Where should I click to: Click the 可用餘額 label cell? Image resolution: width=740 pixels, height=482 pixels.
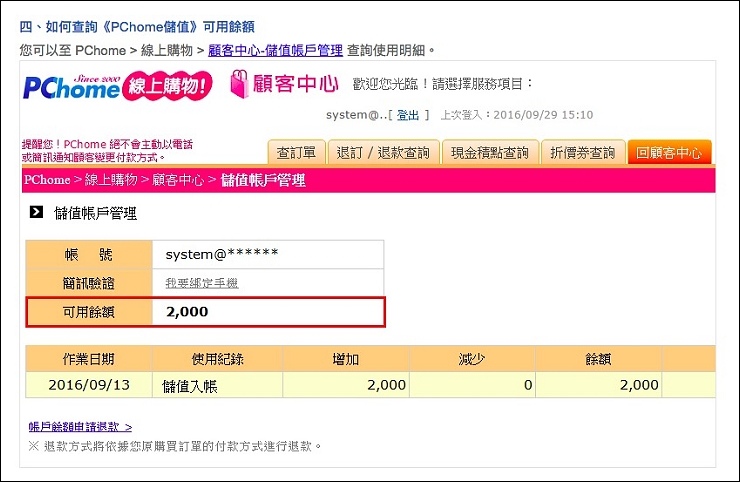tap(89, 312)
